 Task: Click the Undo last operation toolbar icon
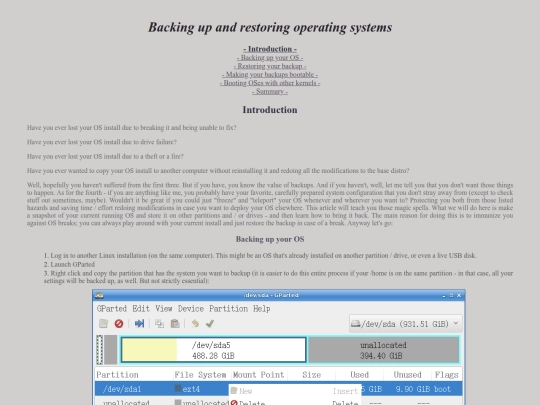[195, 323]
